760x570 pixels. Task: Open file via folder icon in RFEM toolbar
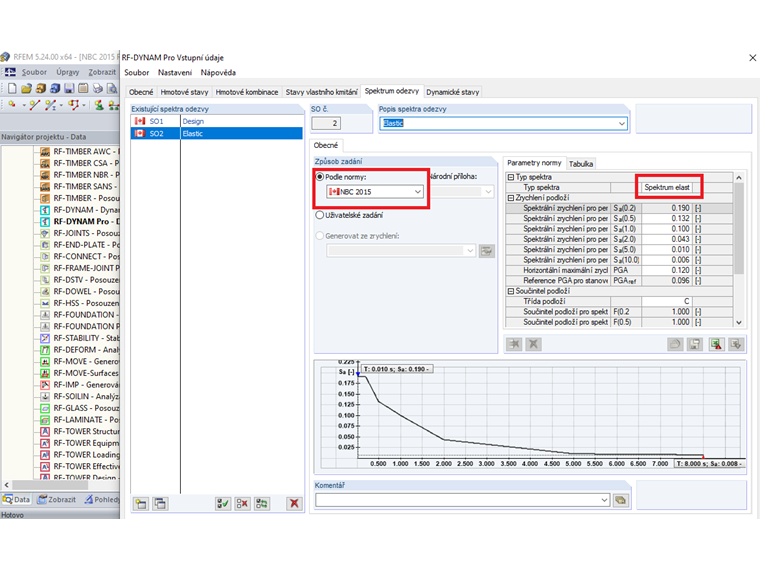click(26, 88)
